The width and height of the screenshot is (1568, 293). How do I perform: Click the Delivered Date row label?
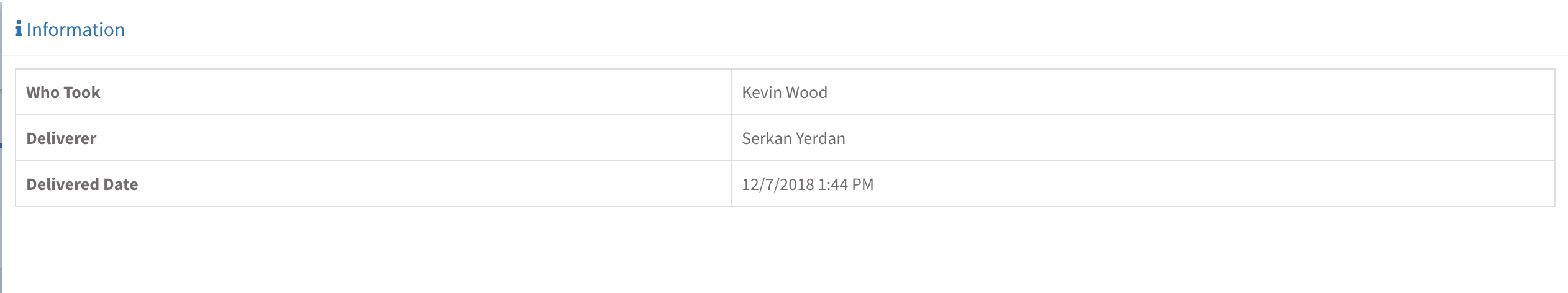tap(82, 184)
